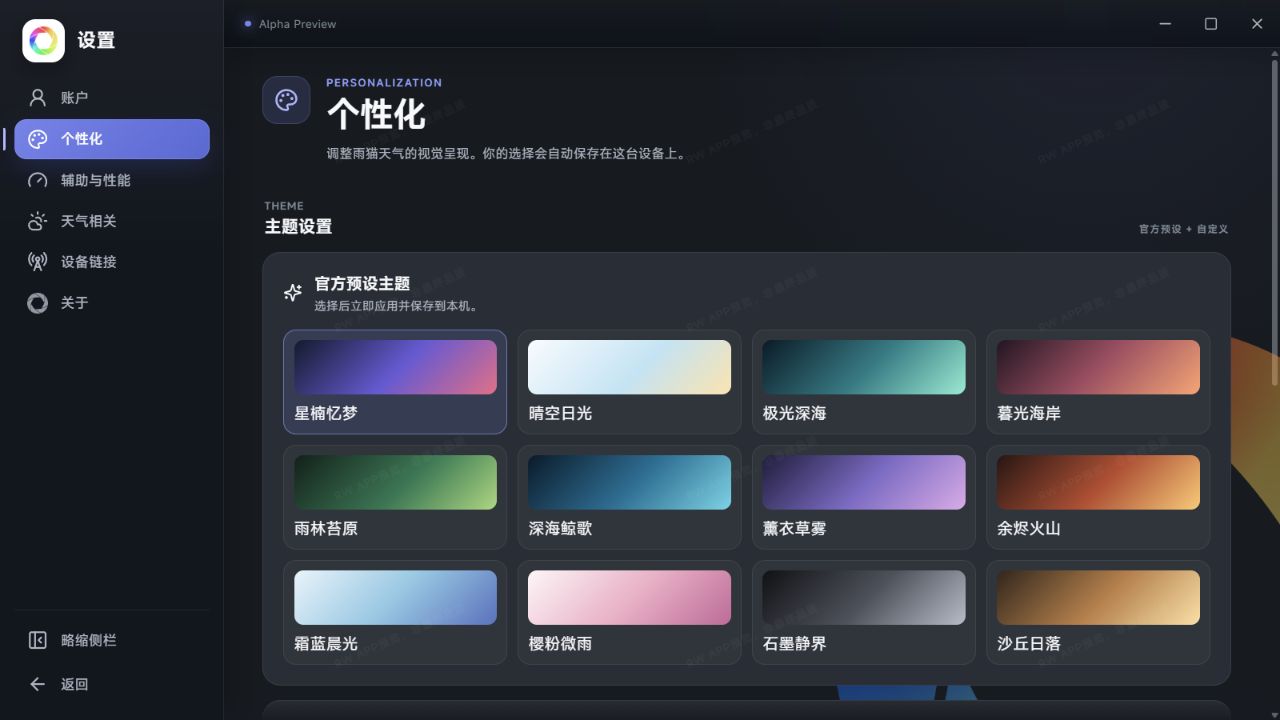1280x720 pixels.
Task: Go to 辅助与性能 settings
Action: click(x=112, y=180)
